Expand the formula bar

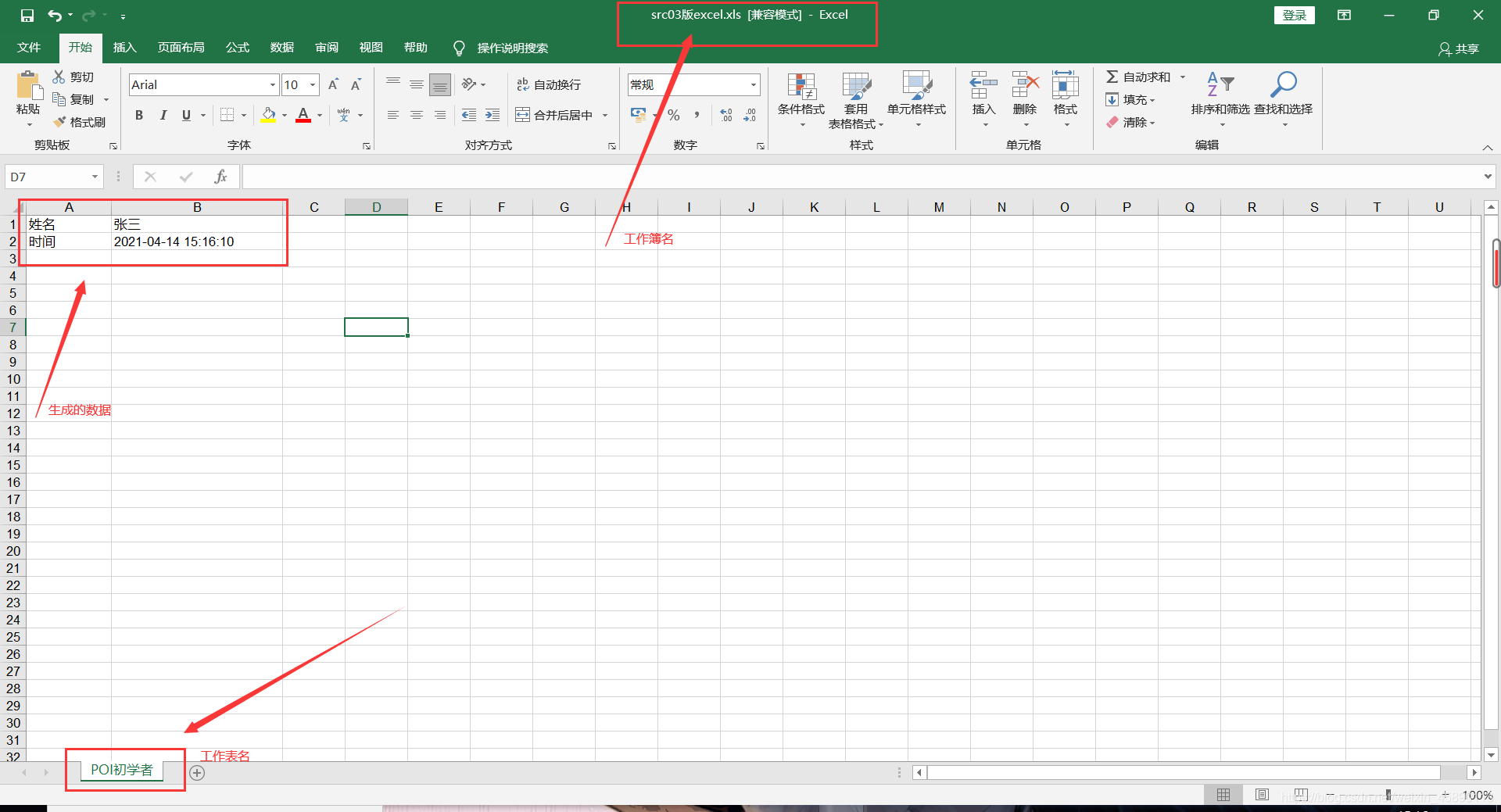(x=1488, y=177)
